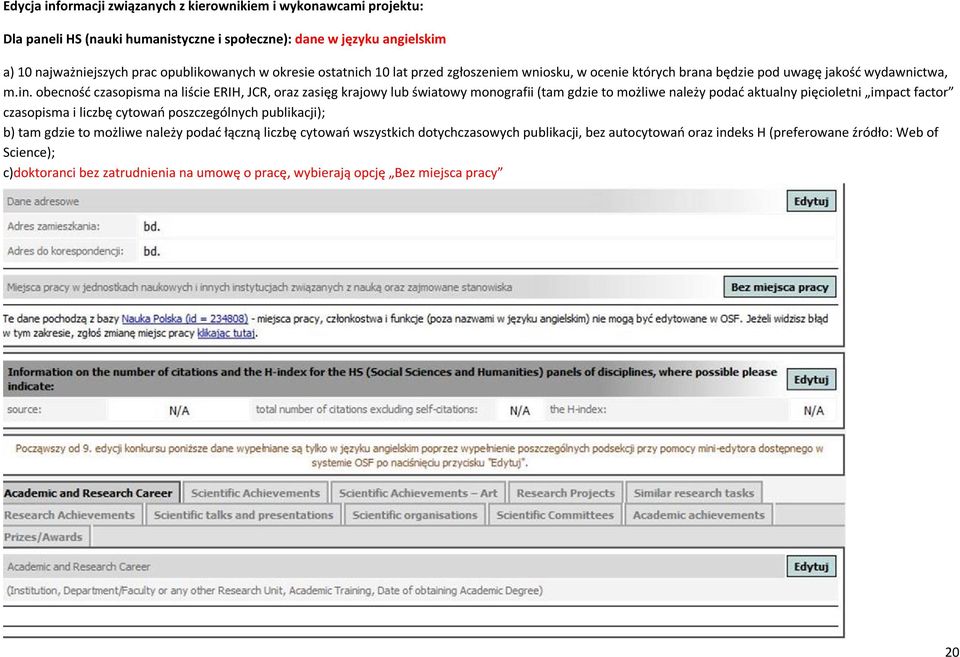The image size is (960, 657).
Task: Edit the citations and H-index information
Action: point(811,380)
